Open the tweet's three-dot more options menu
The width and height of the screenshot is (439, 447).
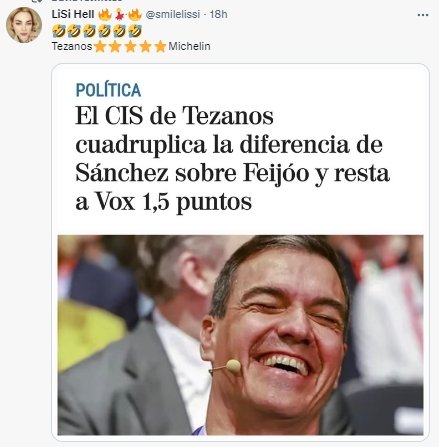[423, 15]
